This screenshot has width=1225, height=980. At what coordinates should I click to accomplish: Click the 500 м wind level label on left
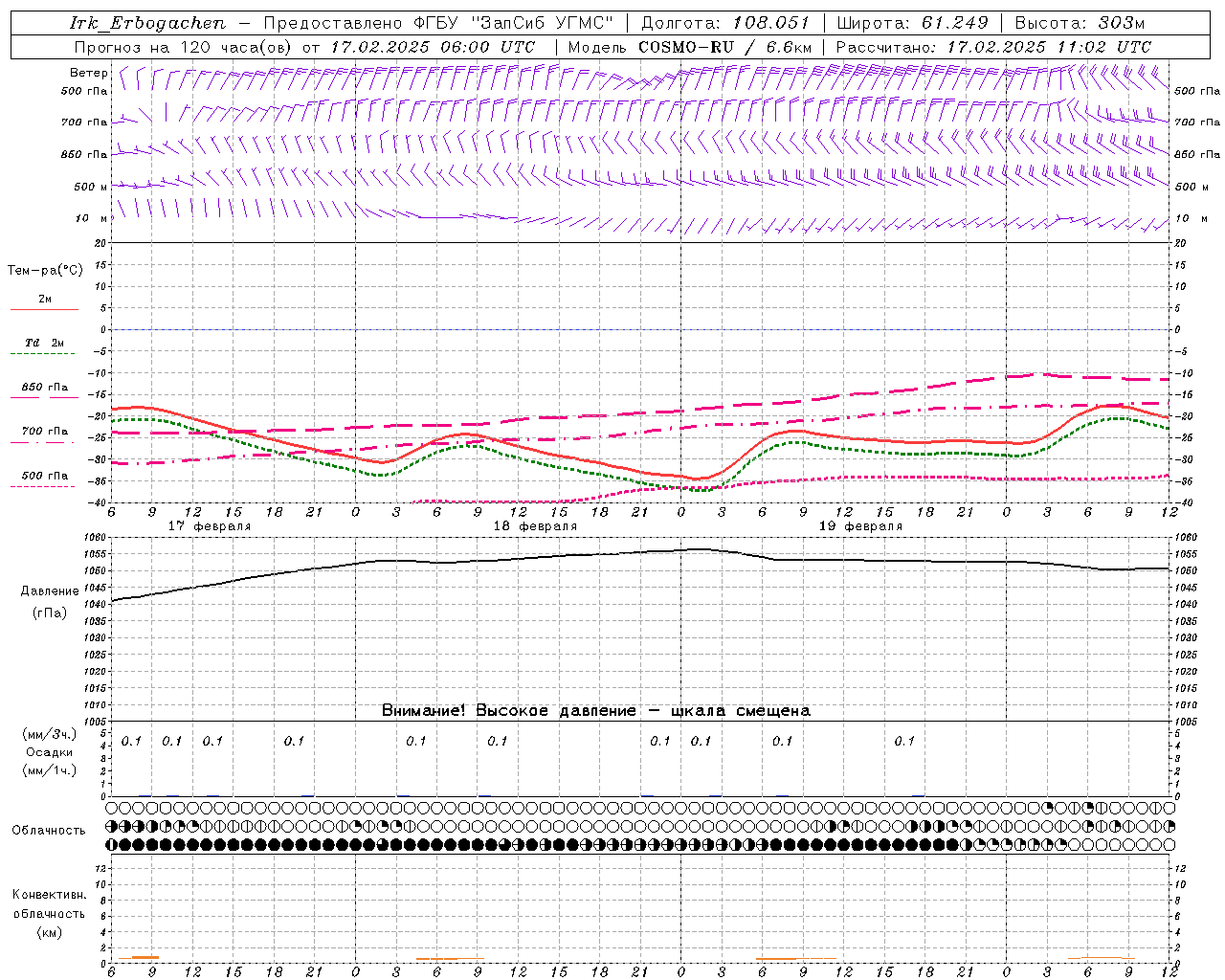click(x=91, y=187)
